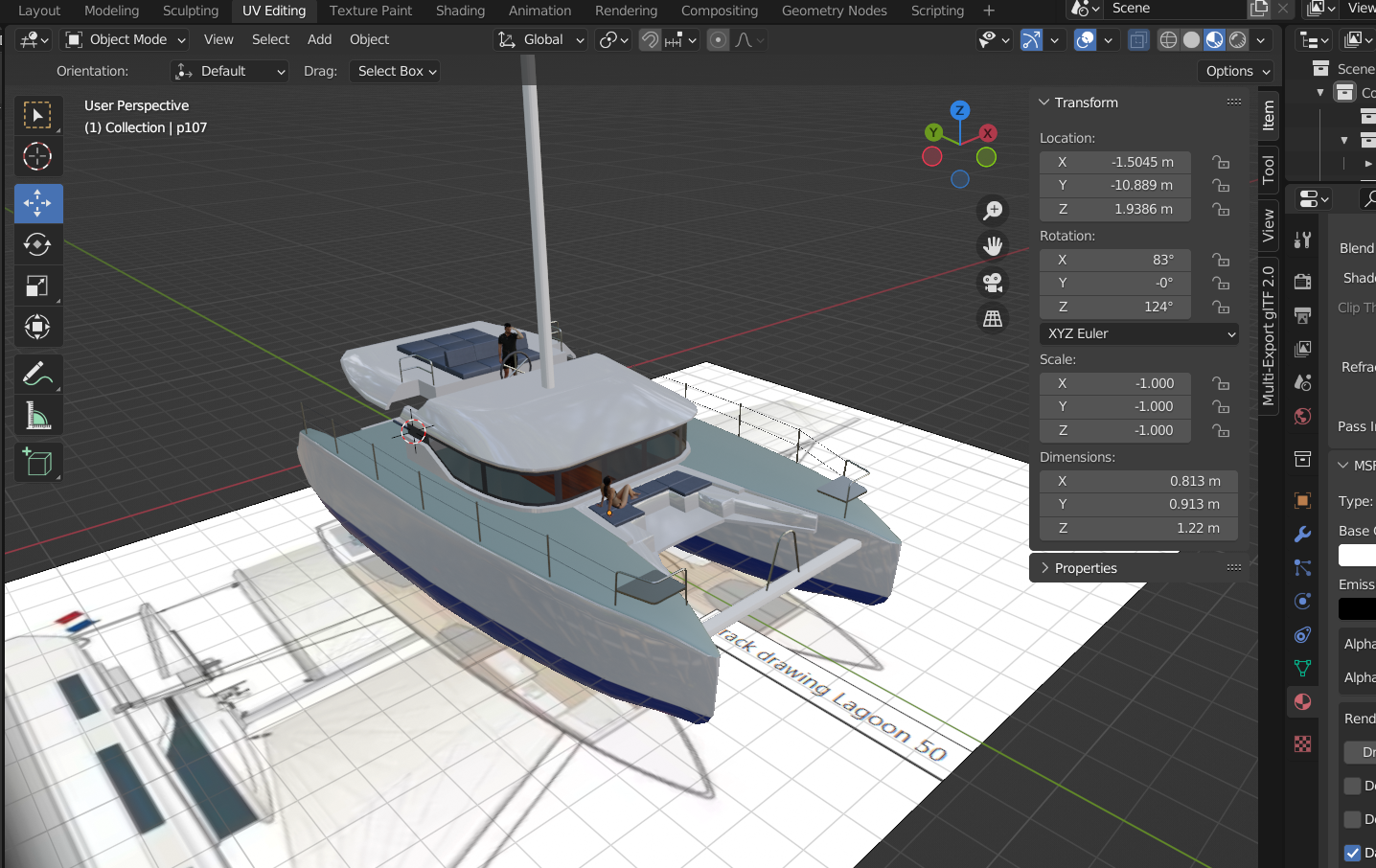1376x868 pixels.
Task: Activate the 3D Cursor tool
Action: tap(38, 157)
